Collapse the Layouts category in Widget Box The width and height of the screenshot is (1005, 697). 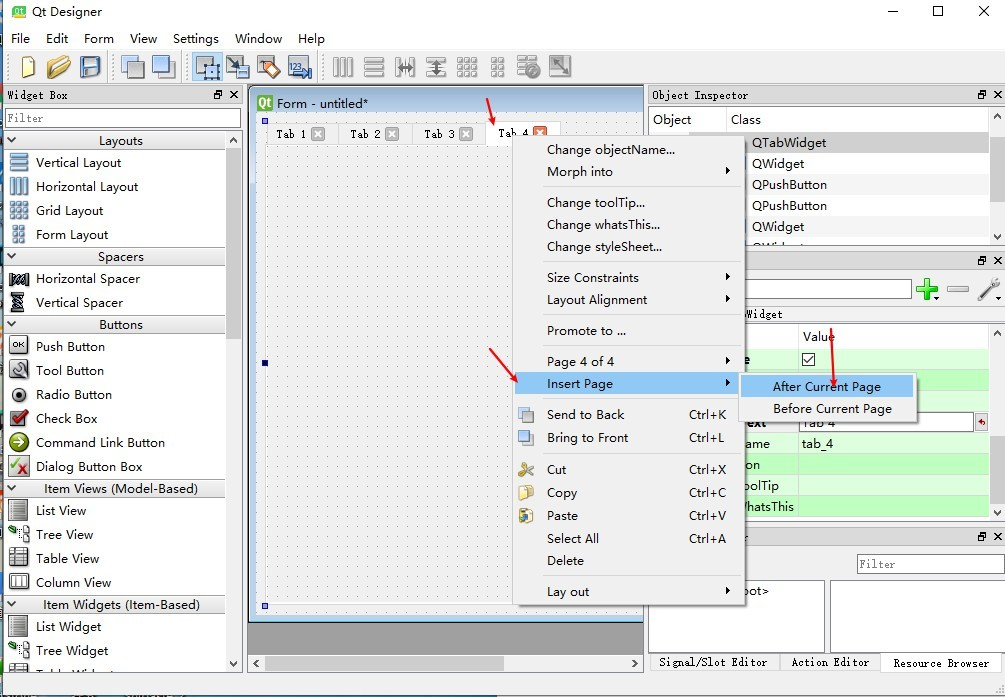click(120, 141)
